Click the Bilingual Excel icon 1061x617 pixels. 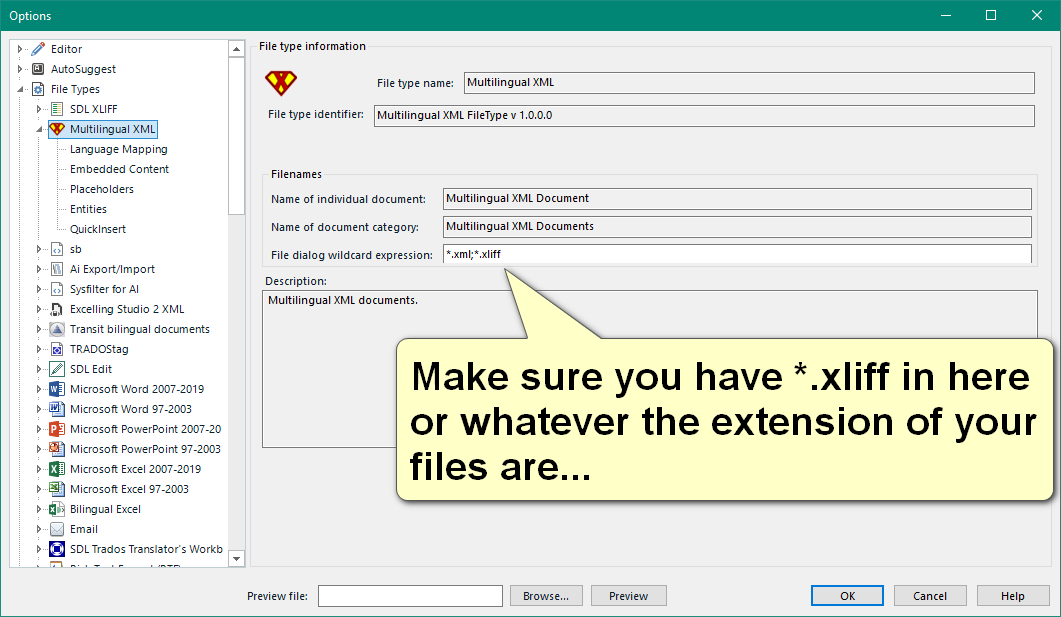click(58, 509)
